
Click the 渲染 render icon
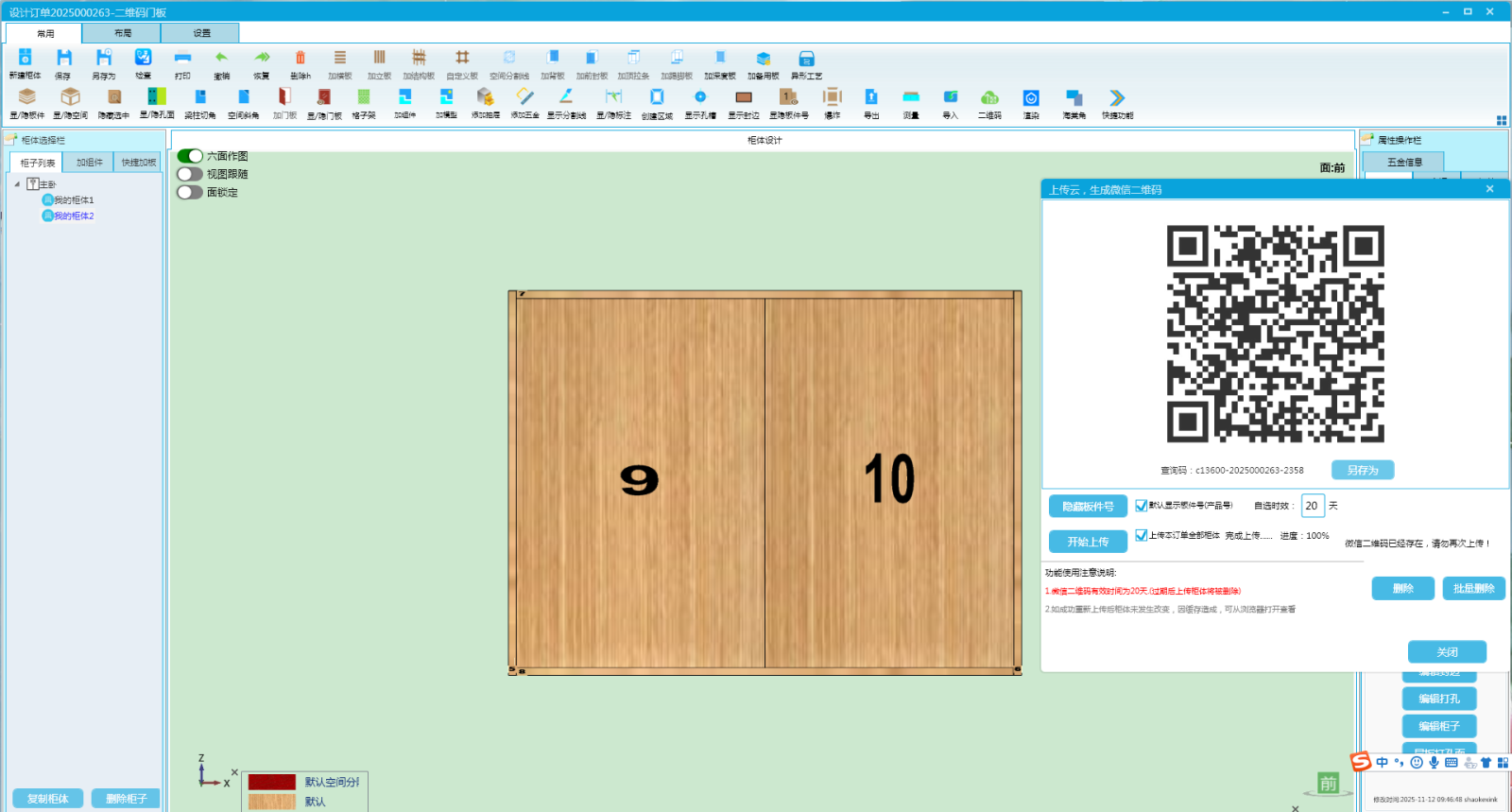click(x=1031, y=98)
